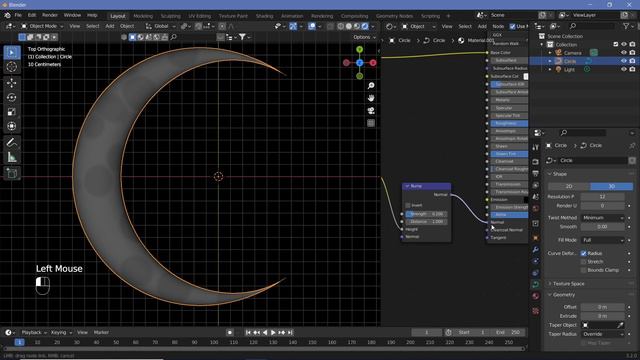This screenshot has height=360, width=640.
Task: Collapse the Shape panel
Action: (560, 174)
